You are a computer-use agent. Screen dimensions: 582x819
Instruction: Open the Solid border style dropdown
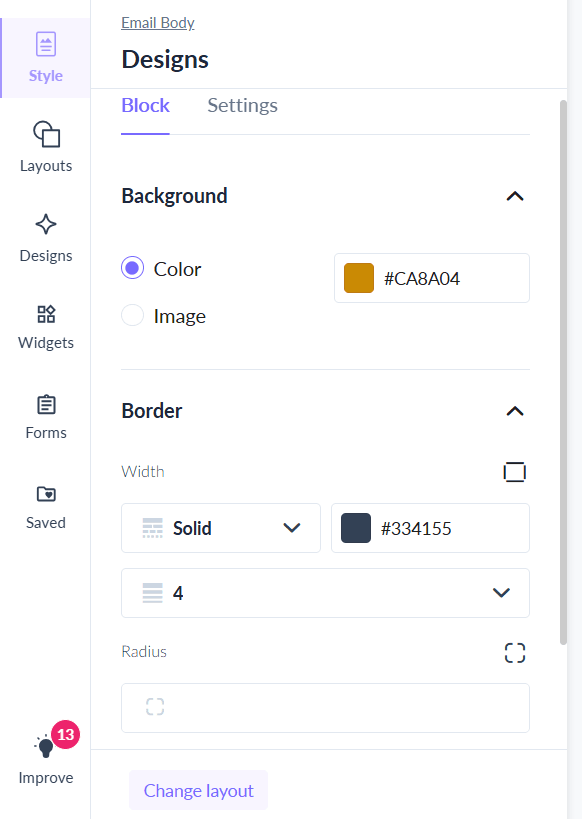coord(220,528)
